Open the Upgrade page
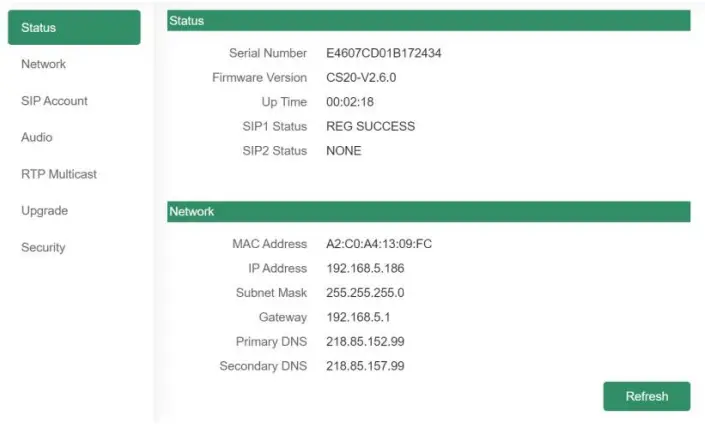The image size is (705, 424). pyautogui.click(x=44, y=211)
